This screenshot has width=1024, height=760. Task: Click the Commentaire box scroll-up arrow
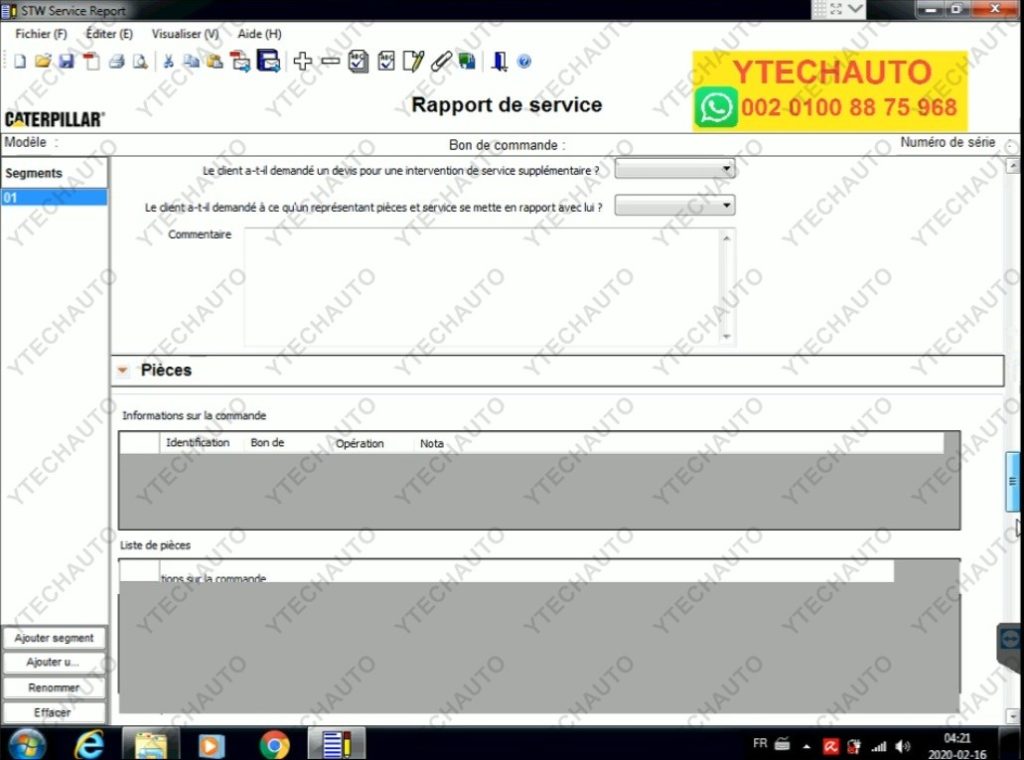pyautogui.click(x=727, y=238)
